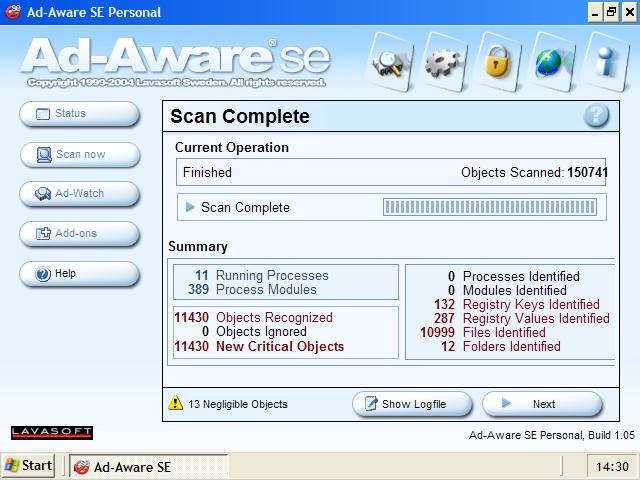
Task: Click '13 Negligible Objects' text
Action: pyautogui.click(x=238, y=404)
